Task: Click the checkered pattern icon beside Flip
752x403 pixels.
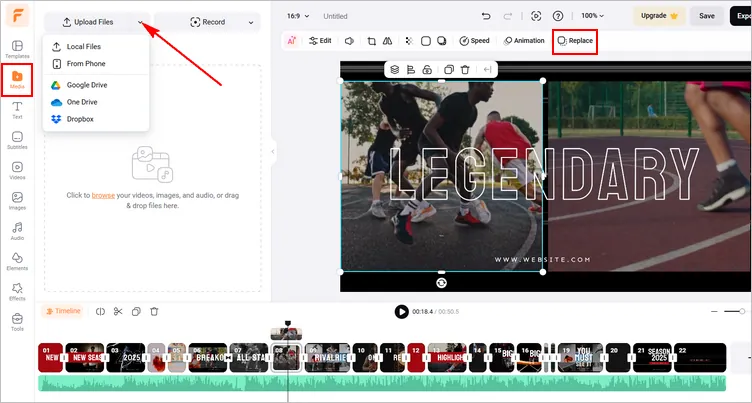Action: (409, 41)
